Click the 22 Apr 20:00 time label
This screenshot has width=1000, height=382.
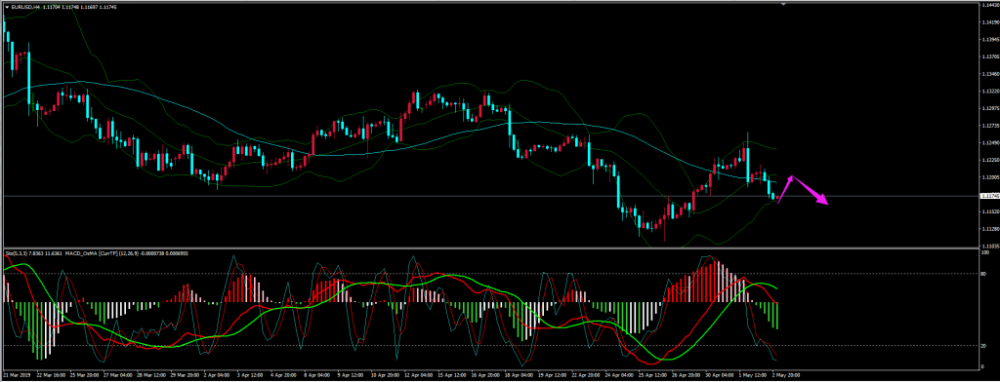click(586, 374)
